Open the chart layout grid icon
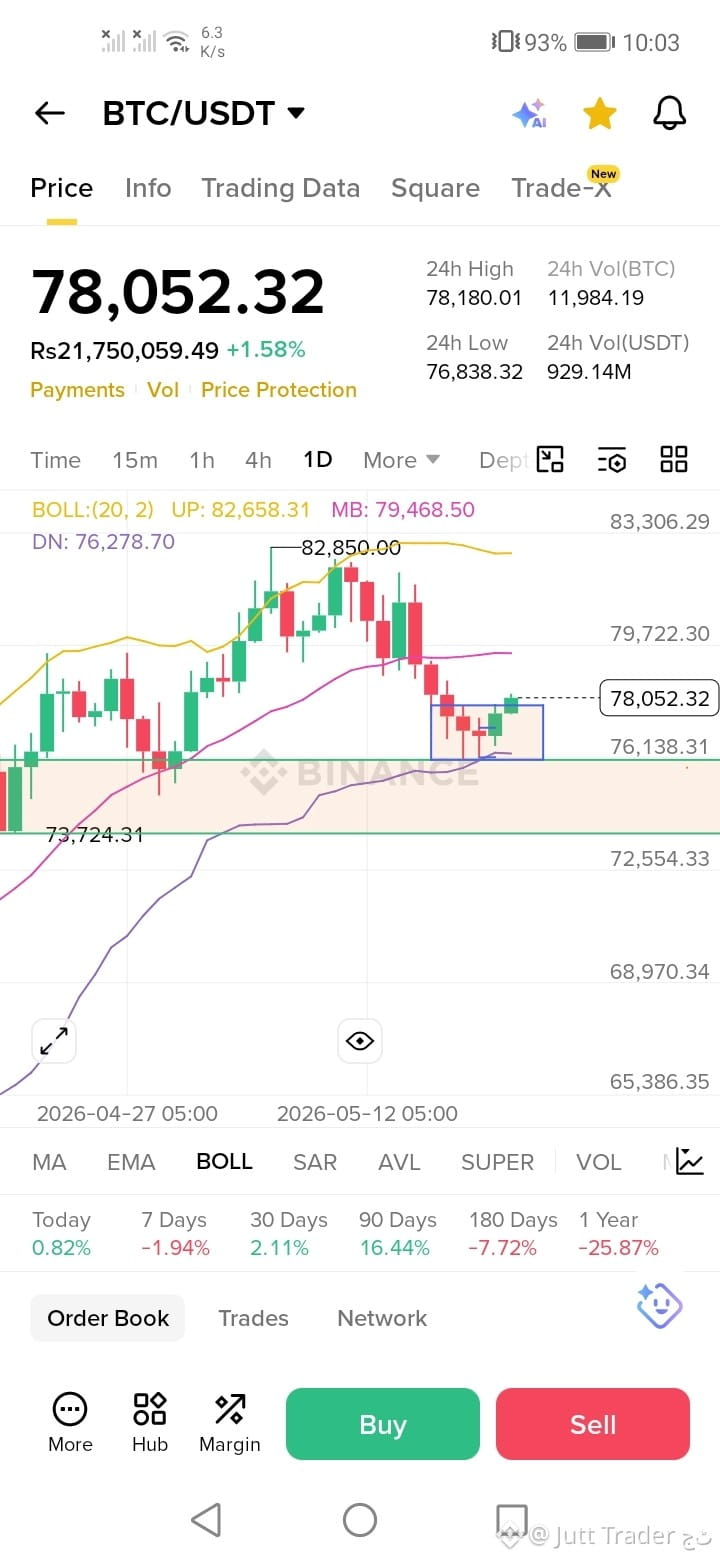 pyautogui.click(x=674, y=459)
